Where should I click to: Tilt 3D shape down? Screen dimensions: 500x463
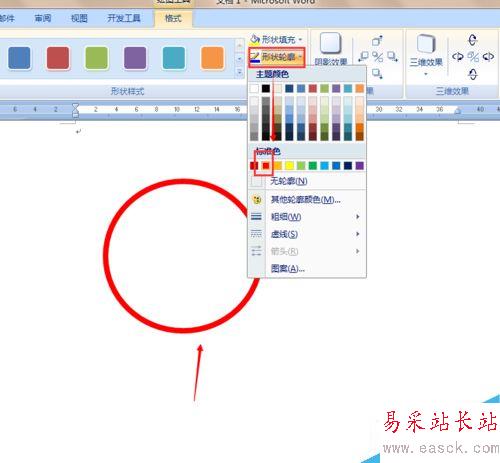coord(473,74)
